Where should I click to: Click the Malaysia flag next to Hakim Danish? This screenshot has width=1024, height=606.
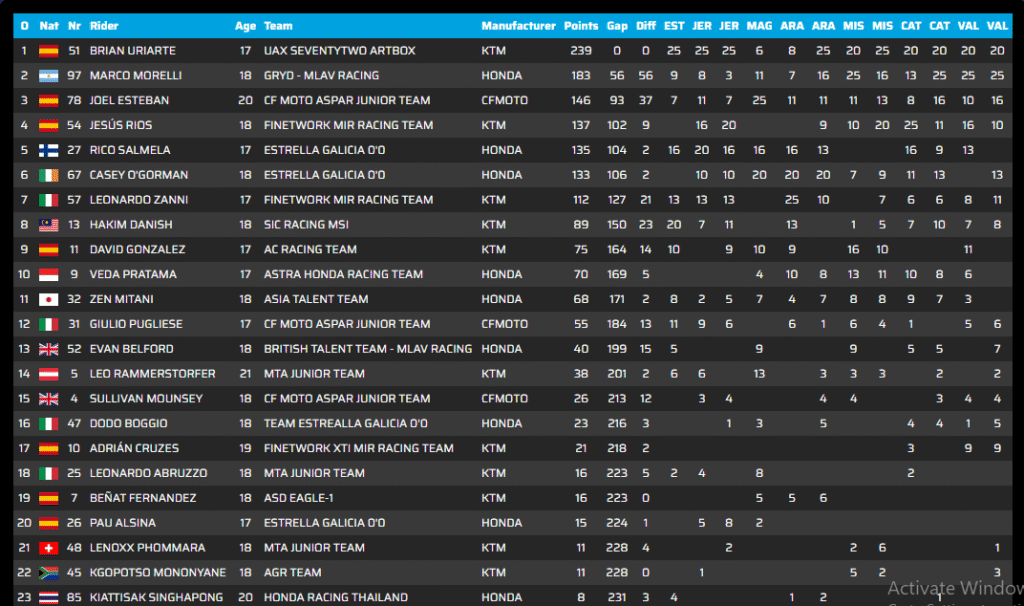point(48,225)
